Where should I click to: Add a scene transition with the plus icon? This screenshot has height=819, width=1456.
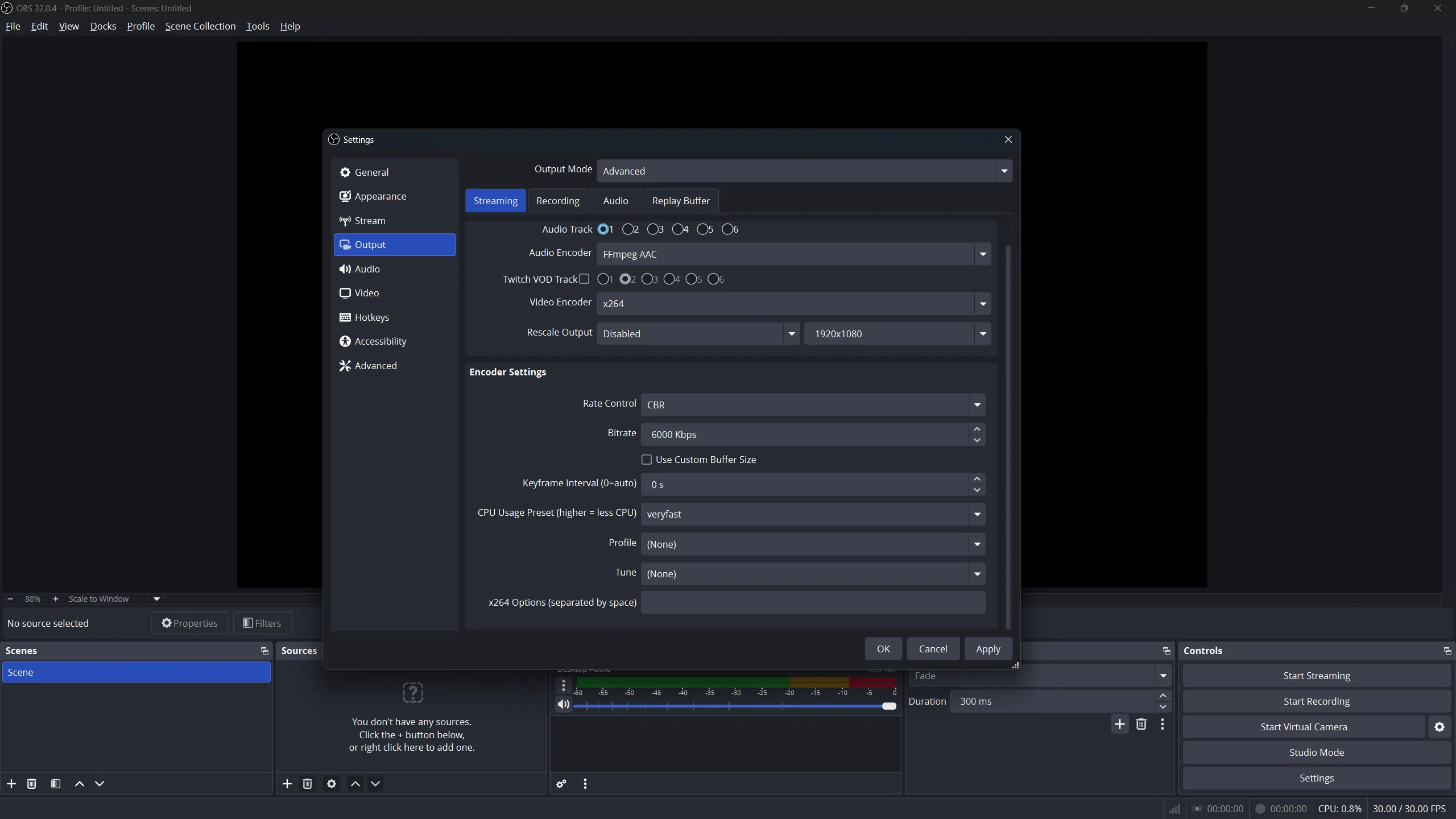(1119, 724)
